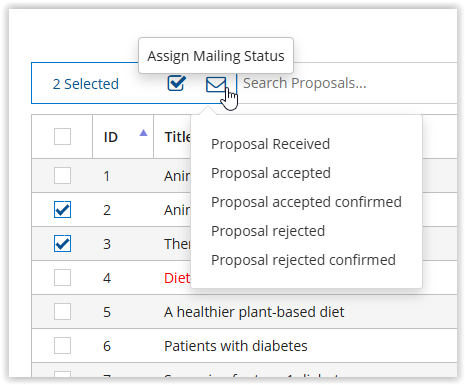Select Proposal rejected confirmed status
Screen dimensions: 465x385
tap(303, 260)
